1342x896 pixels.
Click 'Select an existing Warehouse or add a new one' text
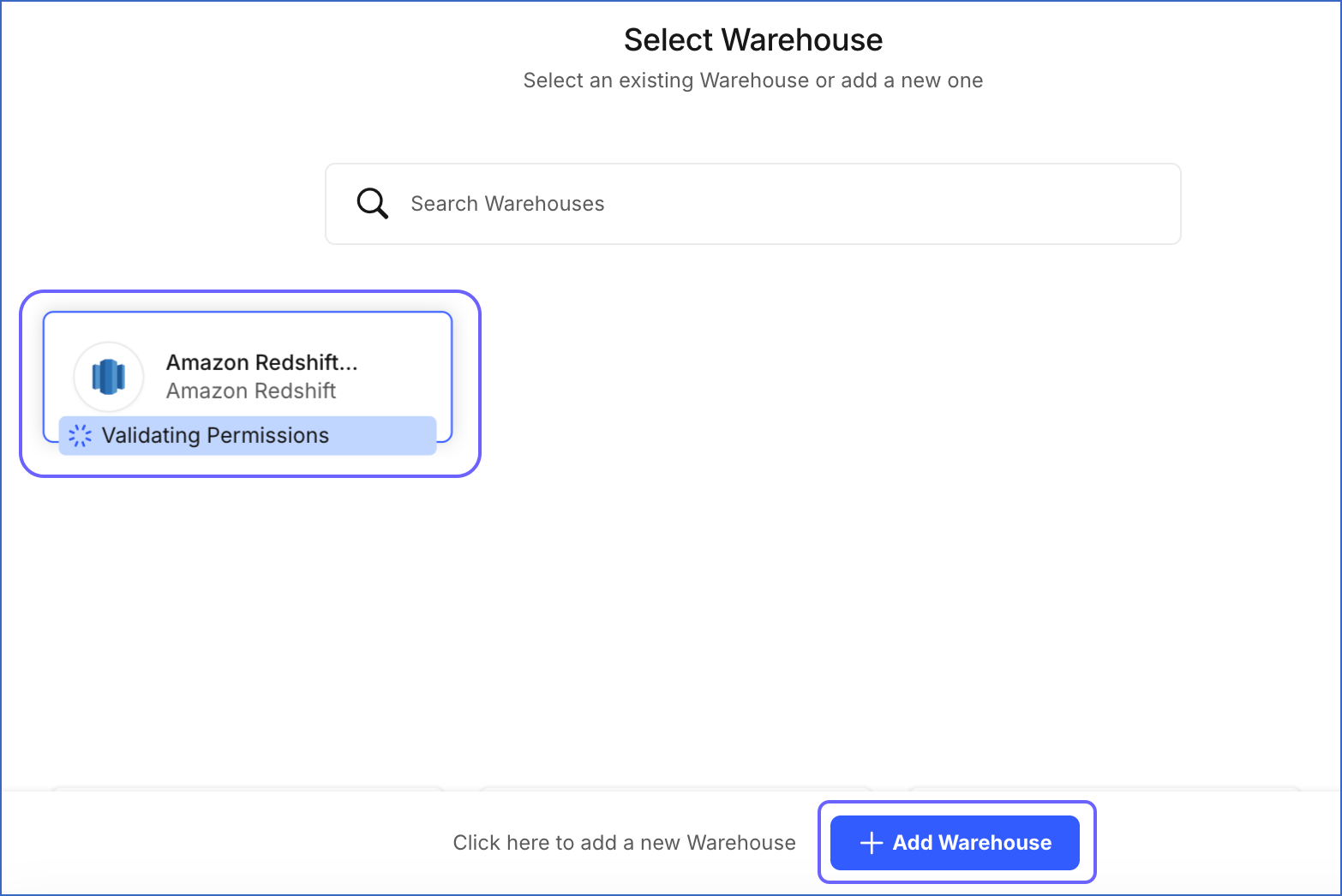click(x=753, y=81)
